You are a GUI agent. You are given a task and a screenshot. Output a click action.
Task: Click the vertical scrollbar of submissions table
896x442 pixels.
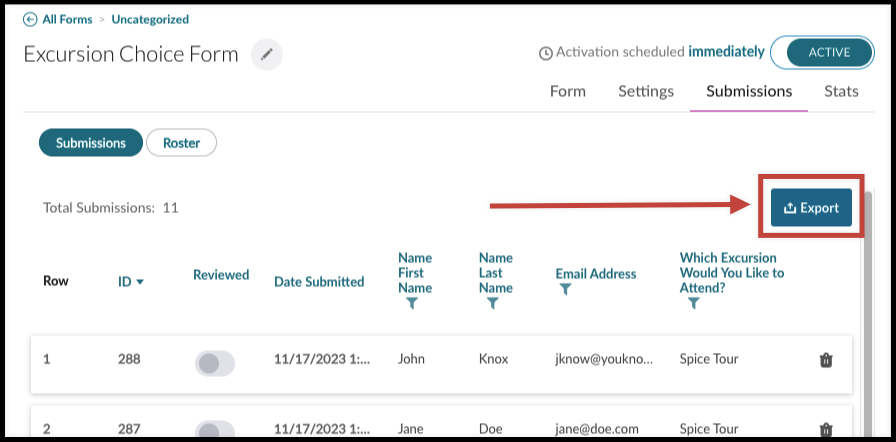tap(868, 314)
